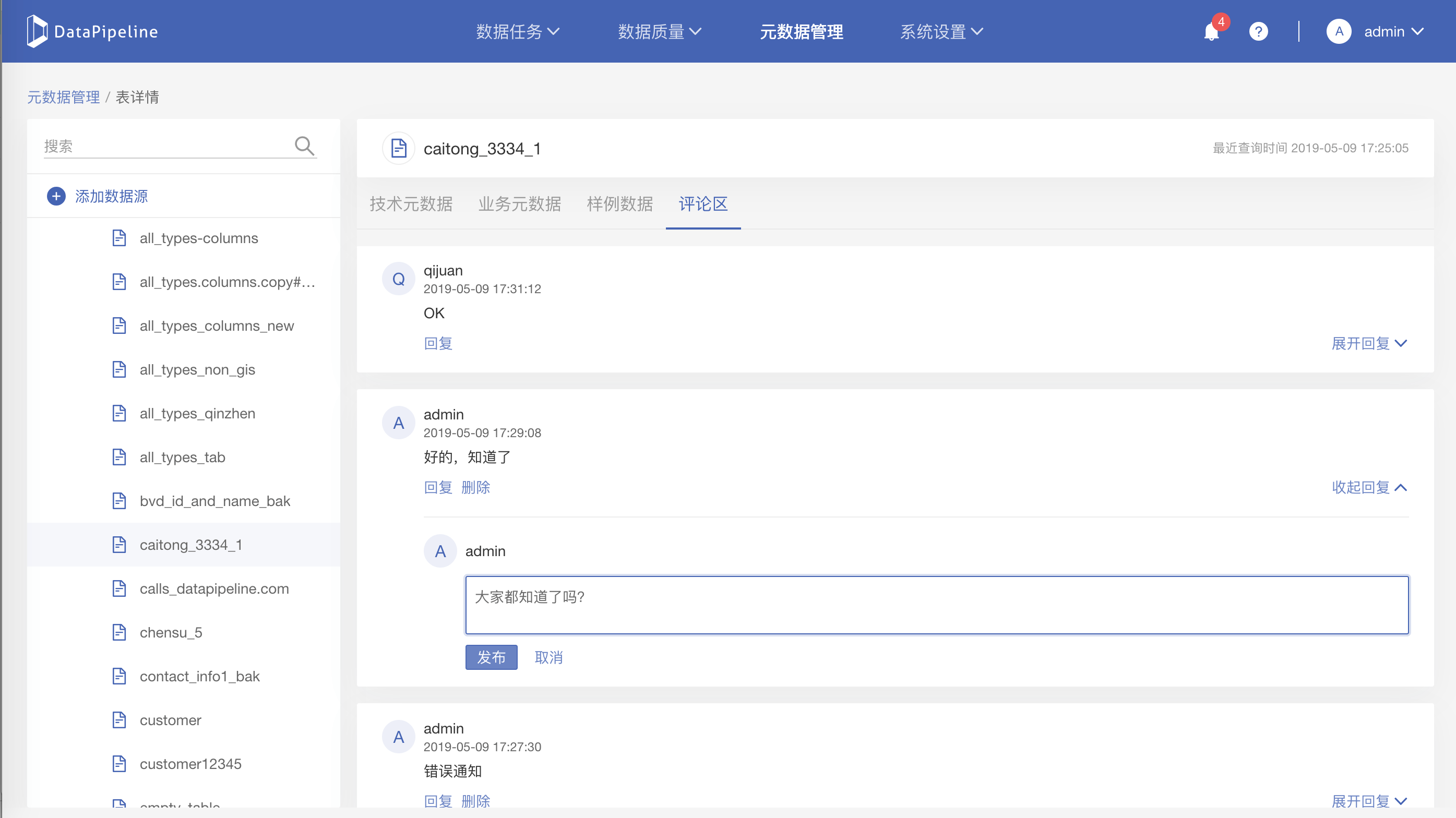Click 取消 to cancel the reply
The width and height of the screenshot is (1456, 818).
pyautogui.click(x=548, y=657)
